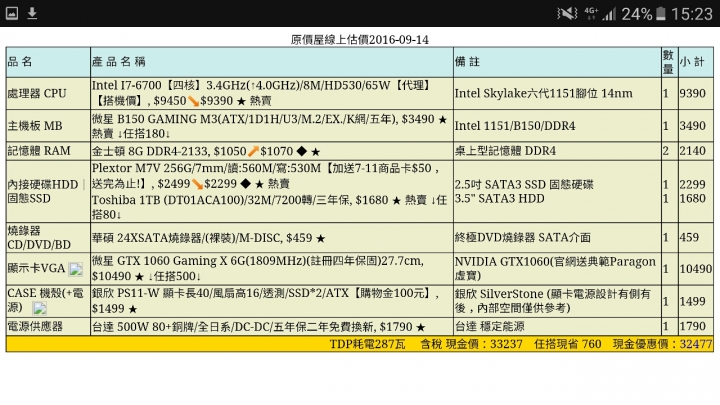The image size is (720, 405).
Task: Click the quantity 2 in the RAM row
Action: 666,151
